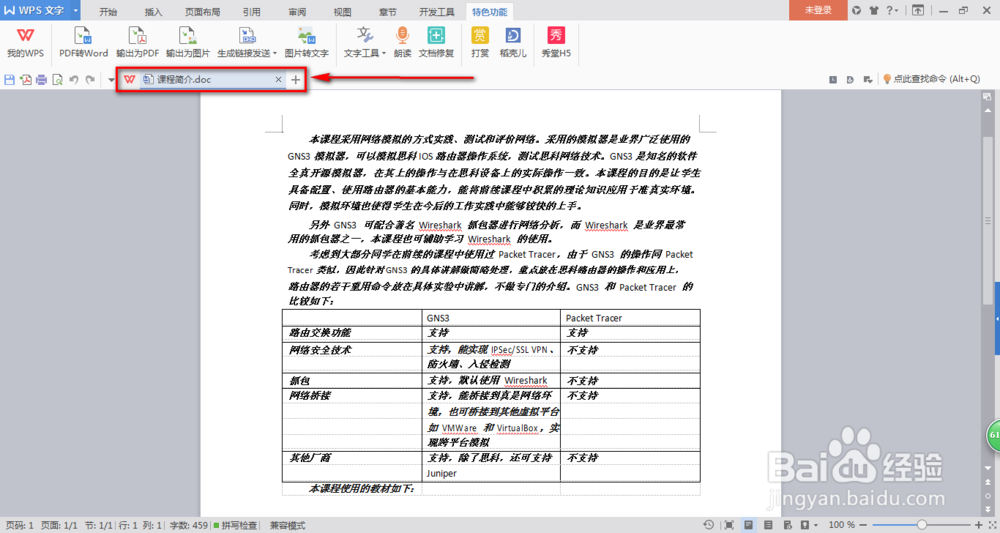This screenshot has height=533, width=1000.
Task: Click the WPS home logo beside document tab
Action: point(129,79)
